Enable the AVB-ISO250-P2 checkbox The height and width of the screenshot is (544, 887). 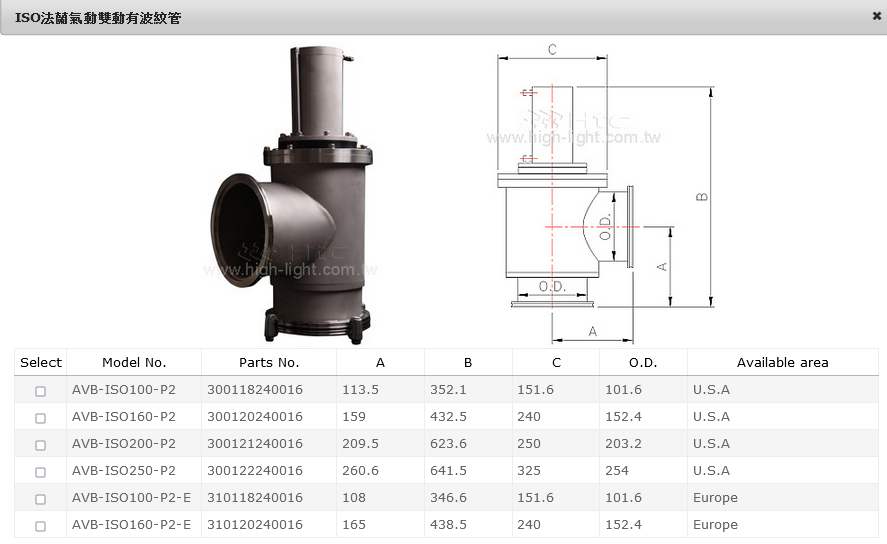(40, 472)
